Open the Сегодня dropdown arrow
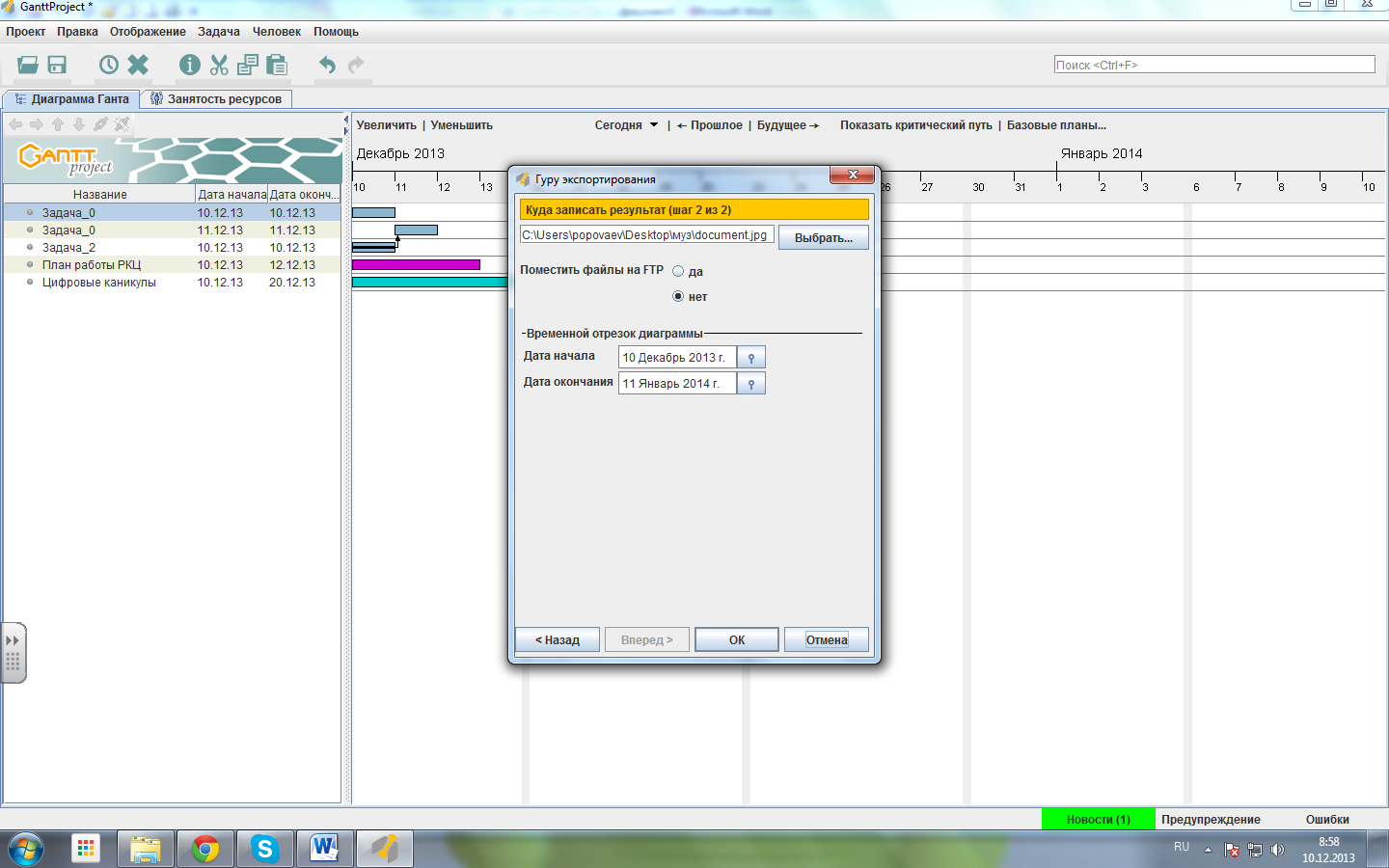This screenshot has height=868, width=1389. pos(654,125)
